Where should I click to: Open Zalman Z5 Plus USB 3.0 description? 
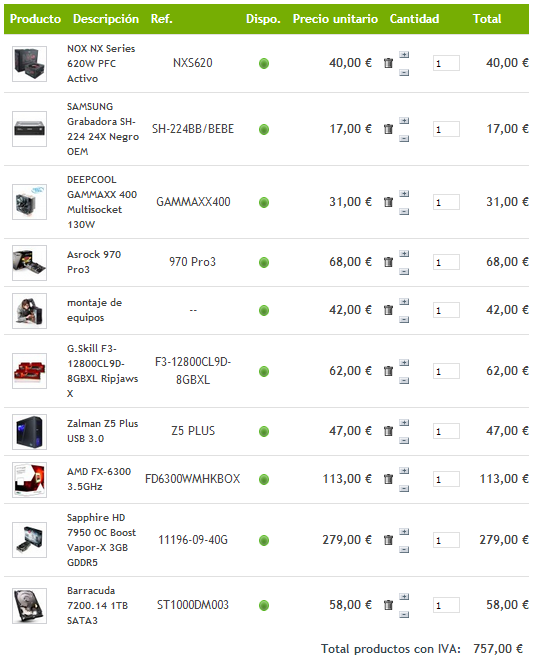click(103, 431)
